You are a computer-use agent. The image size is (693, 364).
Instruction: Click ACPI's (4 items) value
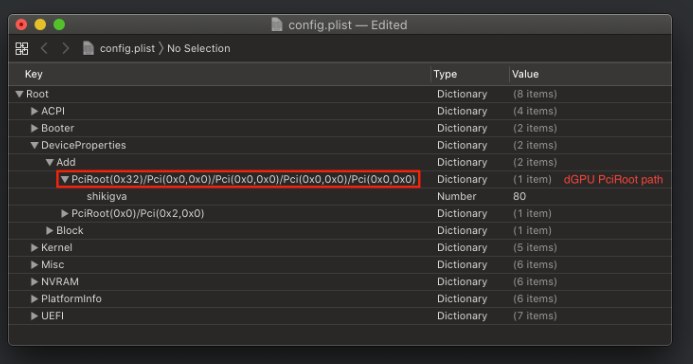(x=535, y=111)
